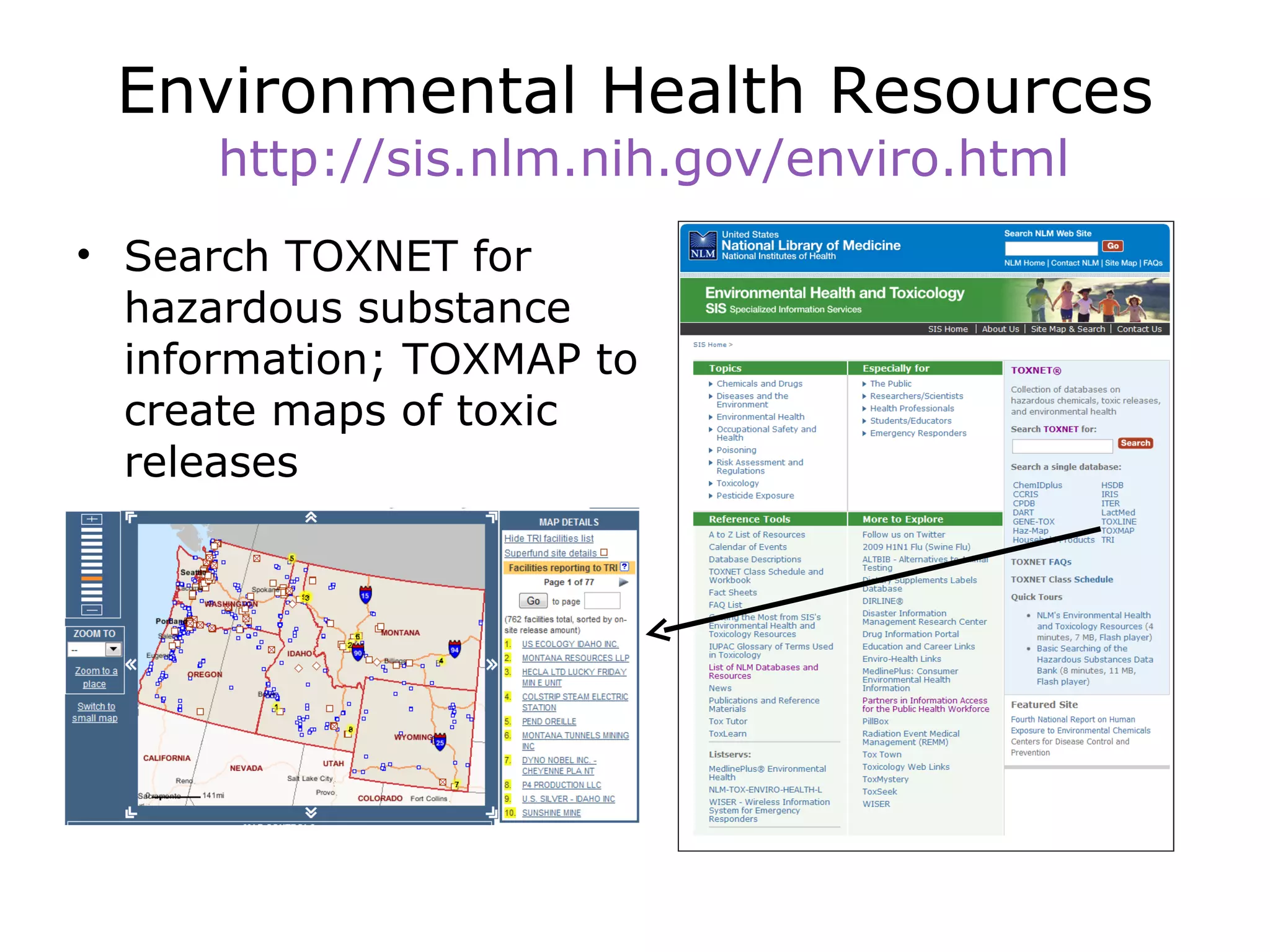1270x952 pixels.
Task: Expand Pesticide Exposure topic
Action: point(711,496)
